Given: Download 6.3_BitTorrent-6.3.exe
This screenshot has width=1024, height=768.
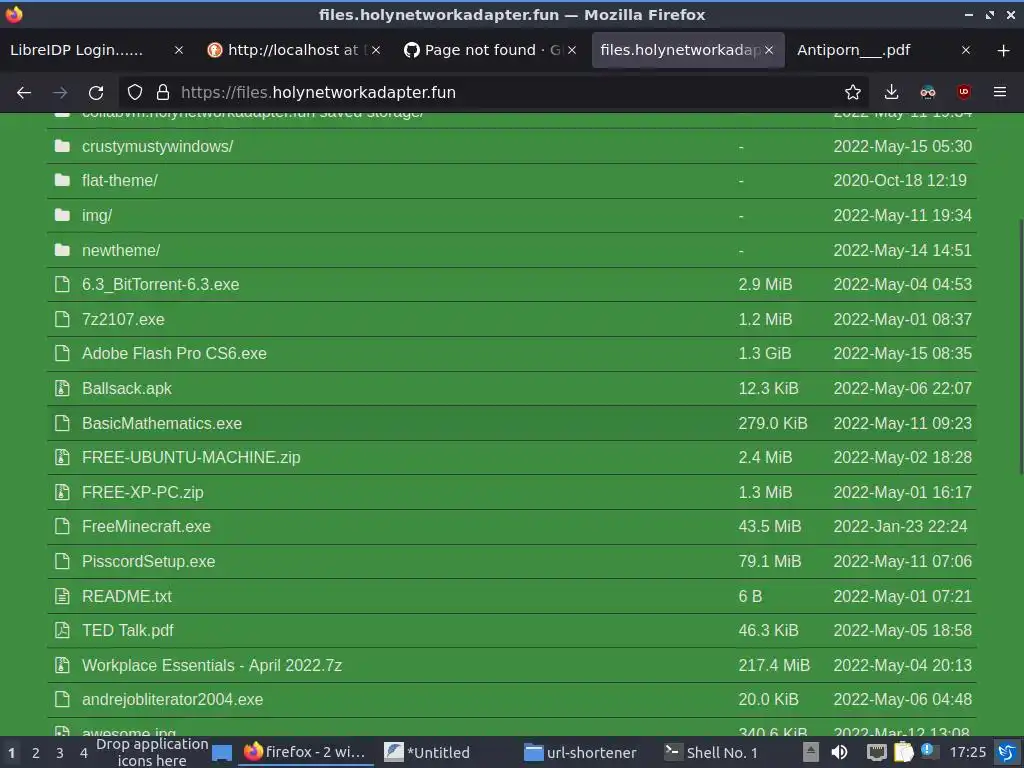Looking at the screenshot, I should (x=161, y=285).
